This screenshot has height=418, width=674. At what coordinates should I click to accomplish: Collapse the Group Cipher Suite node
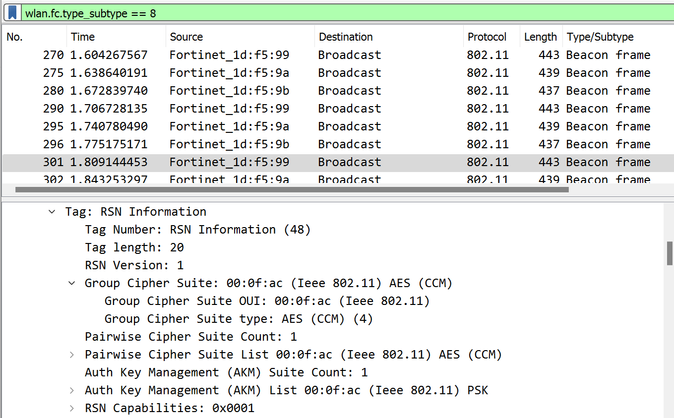[71, 283]
